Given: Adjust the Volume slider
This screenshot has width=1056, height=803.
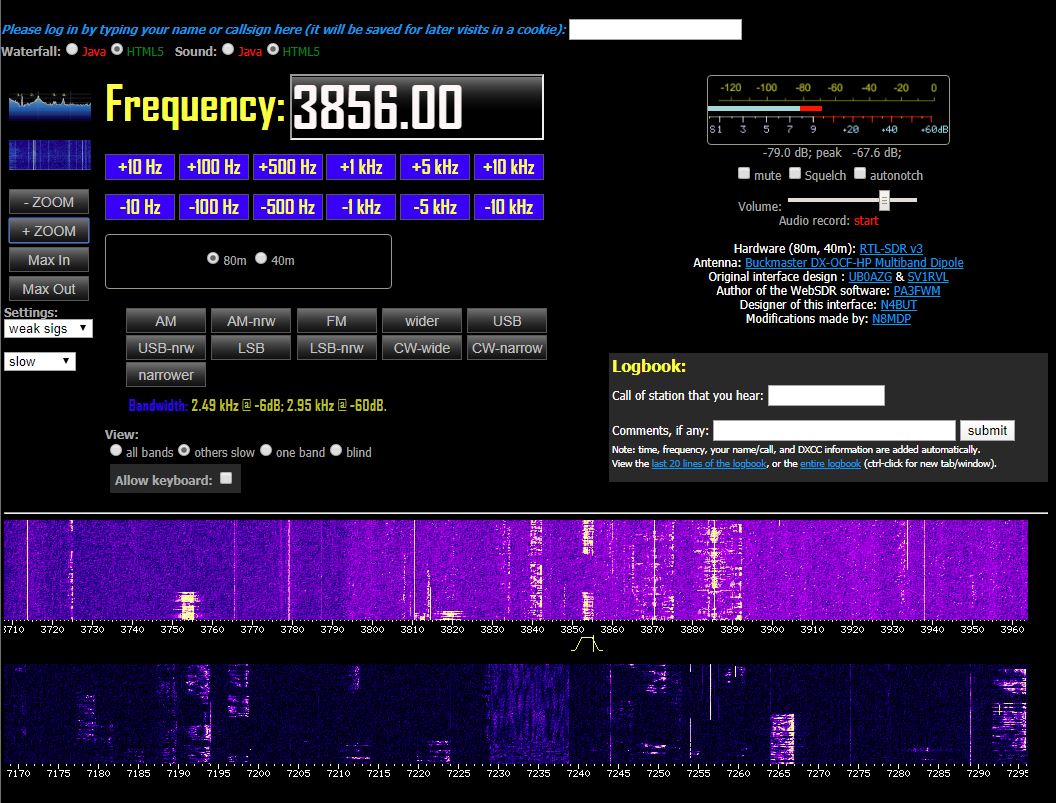Looking at the screenshot, I should pyautogui.click(x=883, y=202).
